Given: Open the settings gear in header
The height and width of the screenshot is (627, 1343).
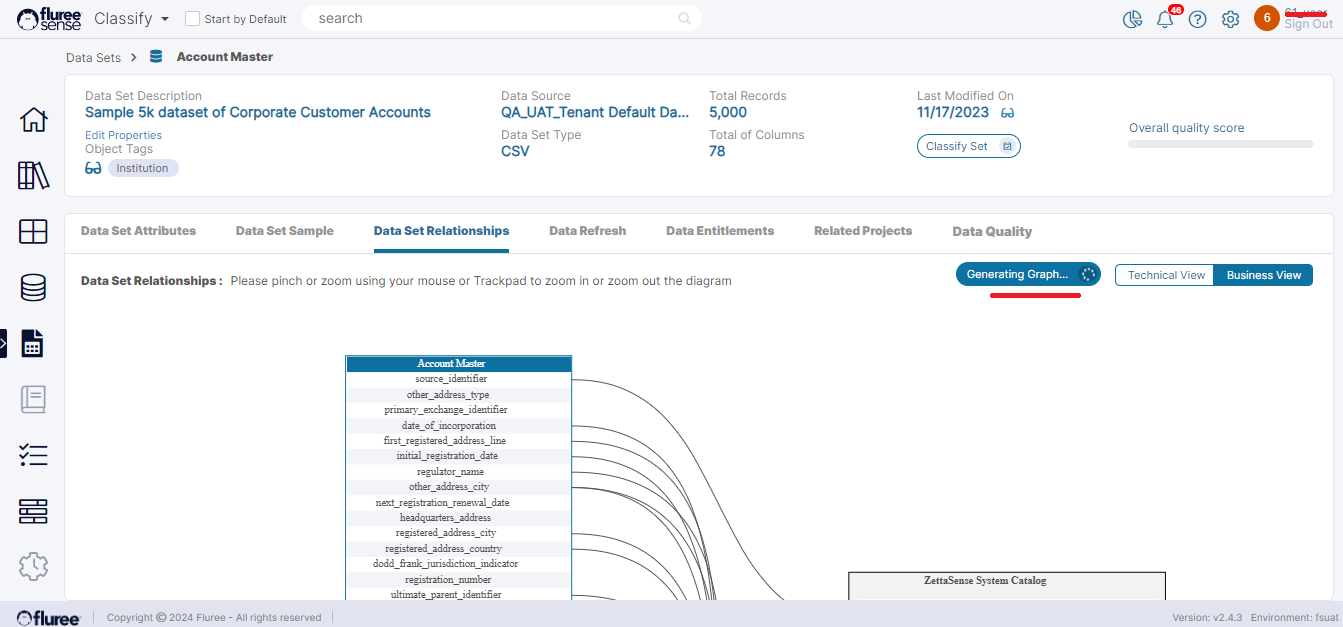Looking at the screenshot, I should (1230, 19).
